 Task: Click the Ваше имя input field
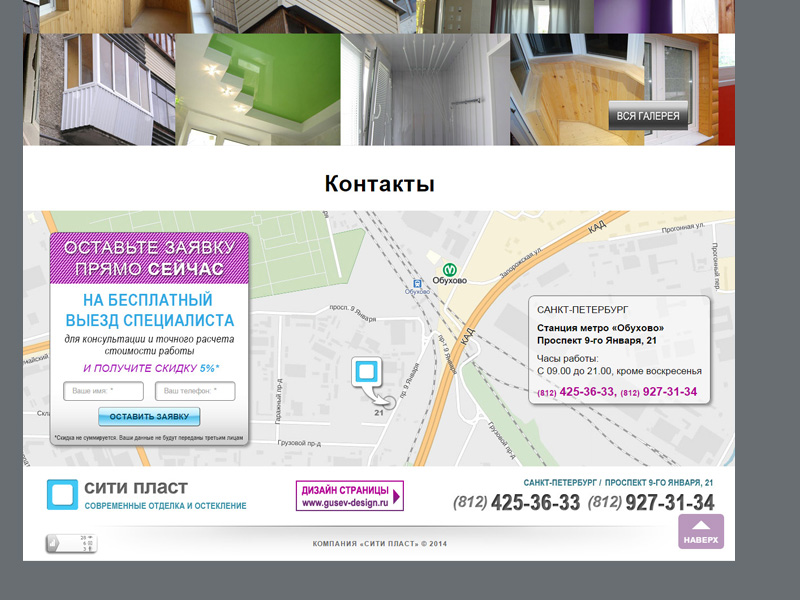(104, 391)
